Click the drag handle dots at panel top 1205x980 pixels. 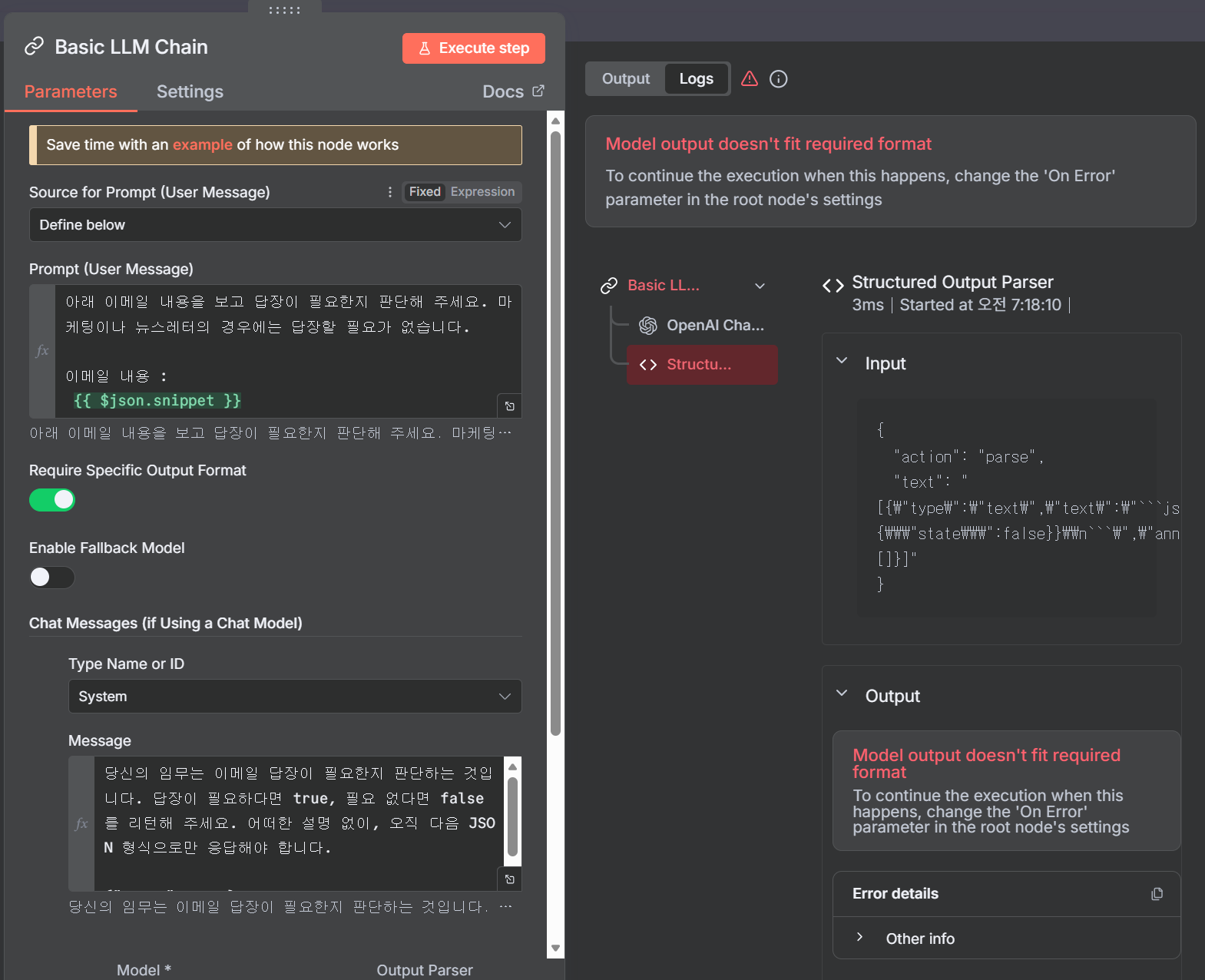tap(285, 10)
